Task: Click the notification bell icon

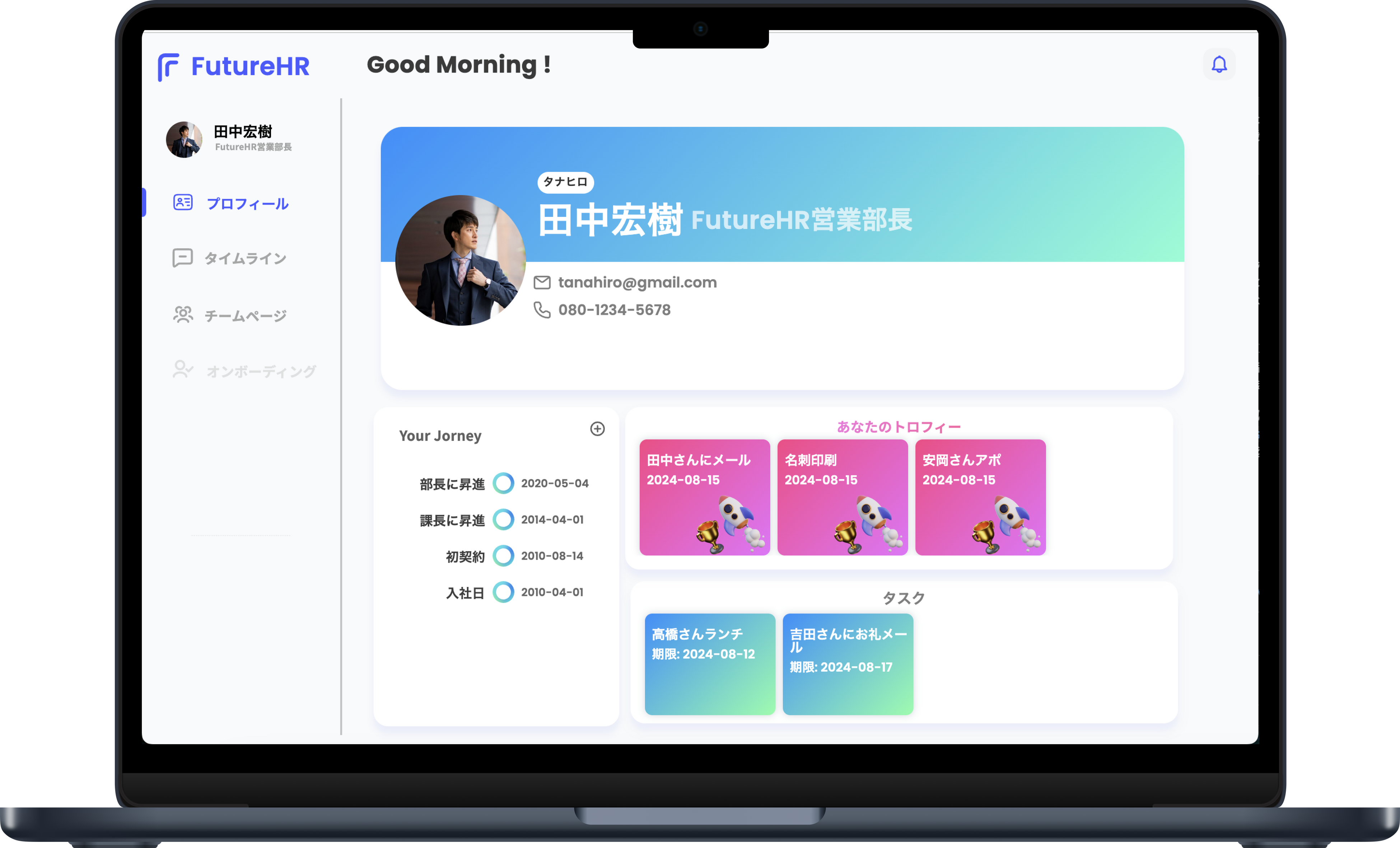Action: pos(1219,65)
